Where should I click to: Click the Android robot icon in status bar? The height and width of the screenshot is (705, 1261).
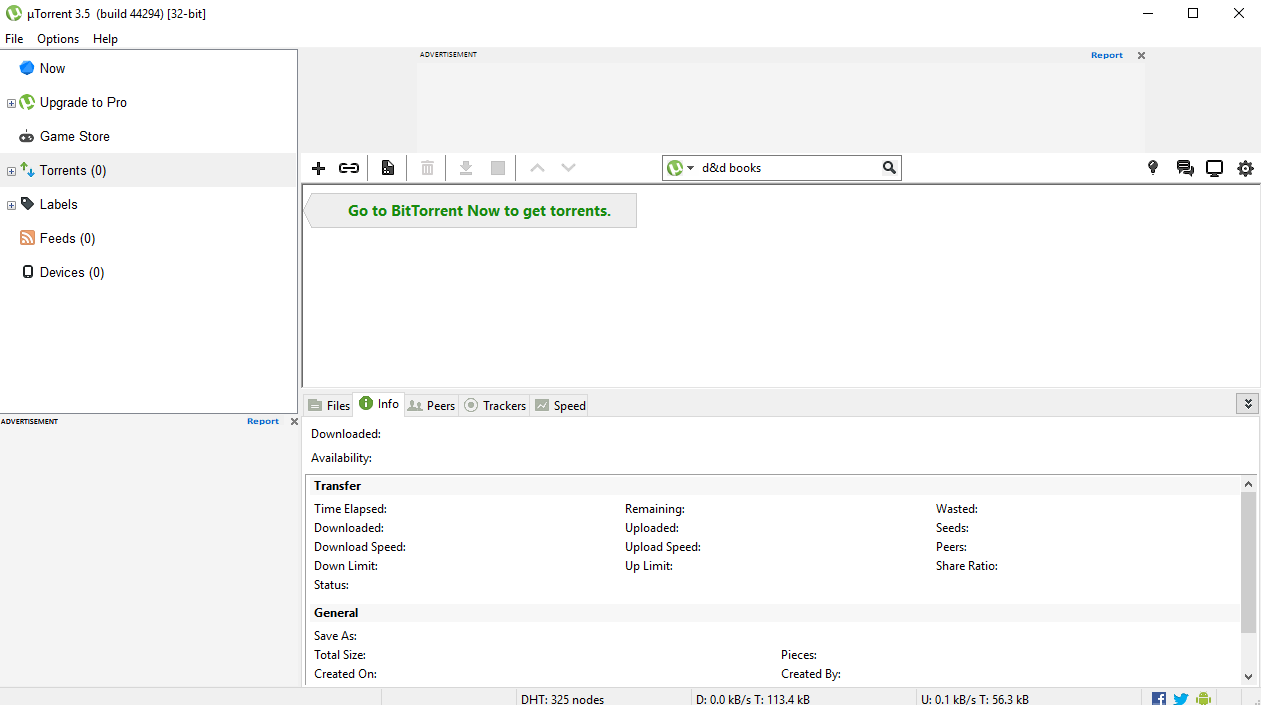click(x=1203, y=699)
